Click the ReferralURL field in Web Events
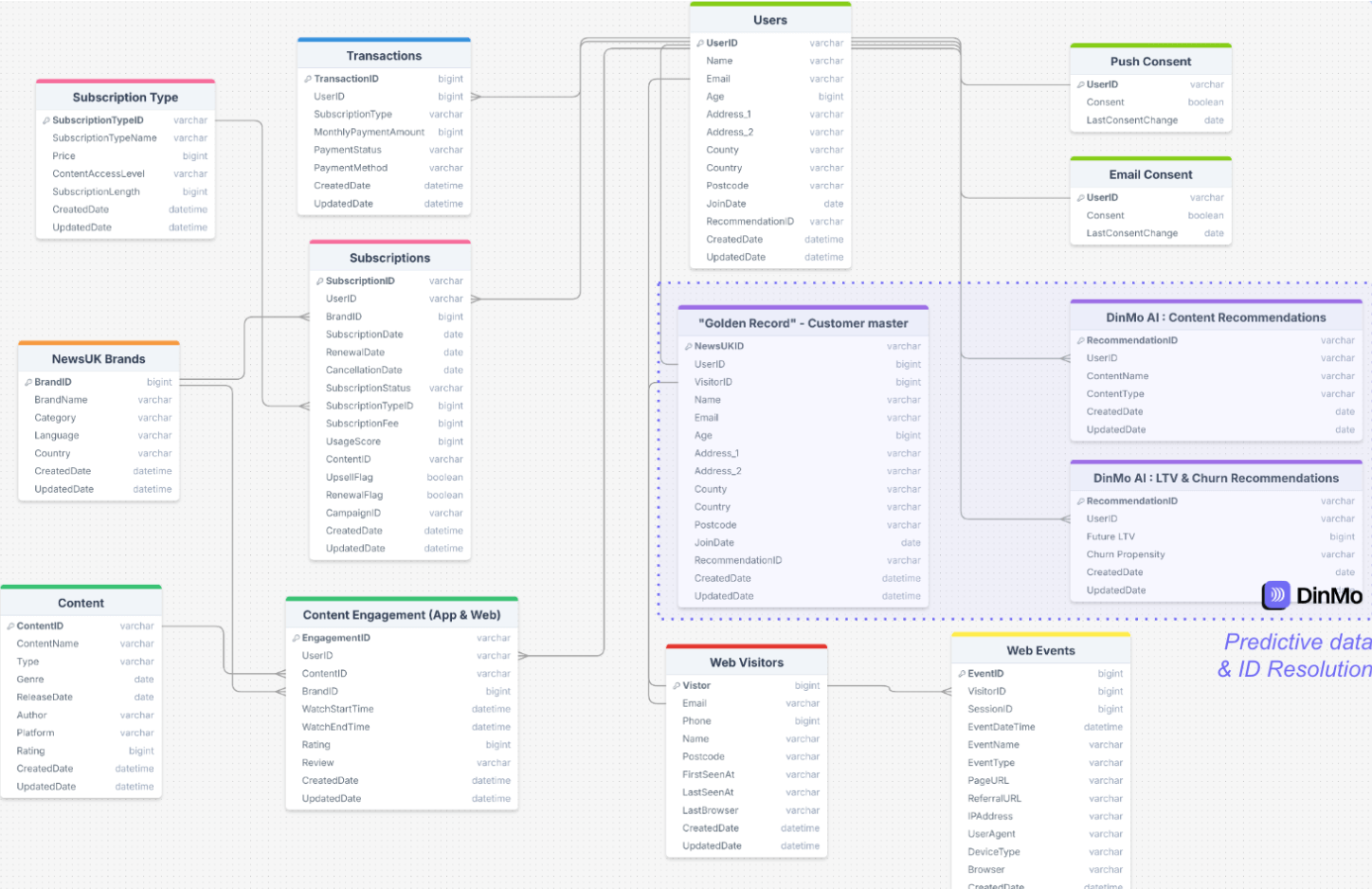Screen dimensions: 1372x889 coord(1040,799)
